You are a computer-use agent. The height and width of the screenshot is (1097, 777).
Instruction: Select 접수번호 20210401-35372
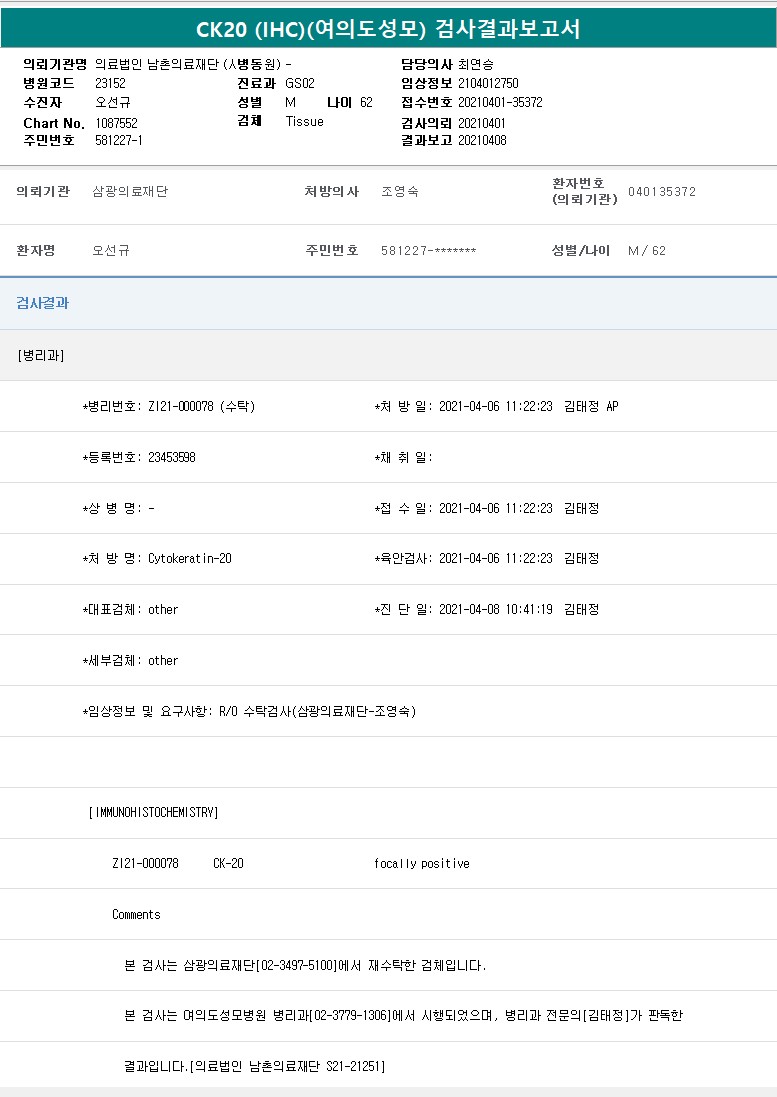500,102
